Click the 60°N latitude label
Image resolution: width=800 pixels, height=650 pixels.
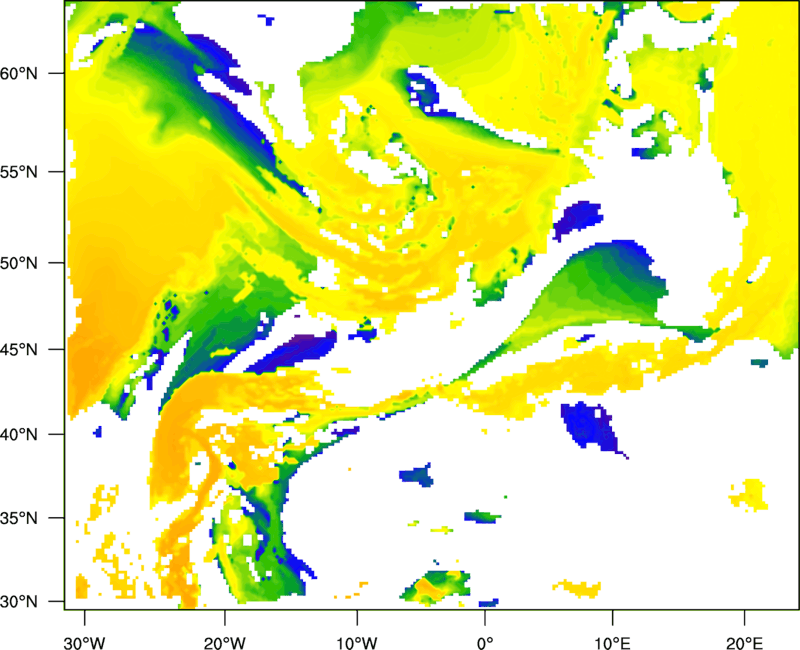19,73
